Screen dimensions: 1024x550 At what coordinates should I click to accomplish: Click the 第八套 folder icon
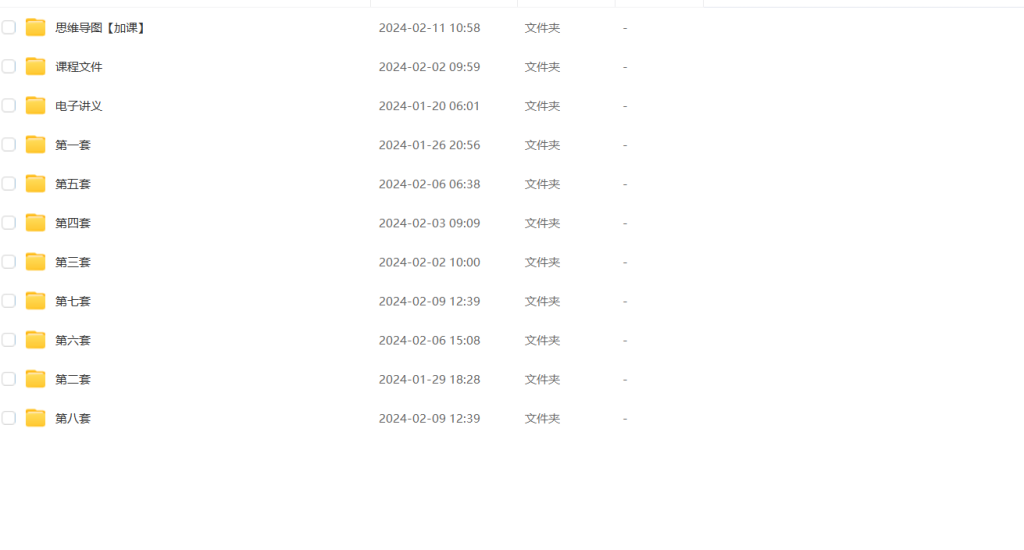[35, 418]
